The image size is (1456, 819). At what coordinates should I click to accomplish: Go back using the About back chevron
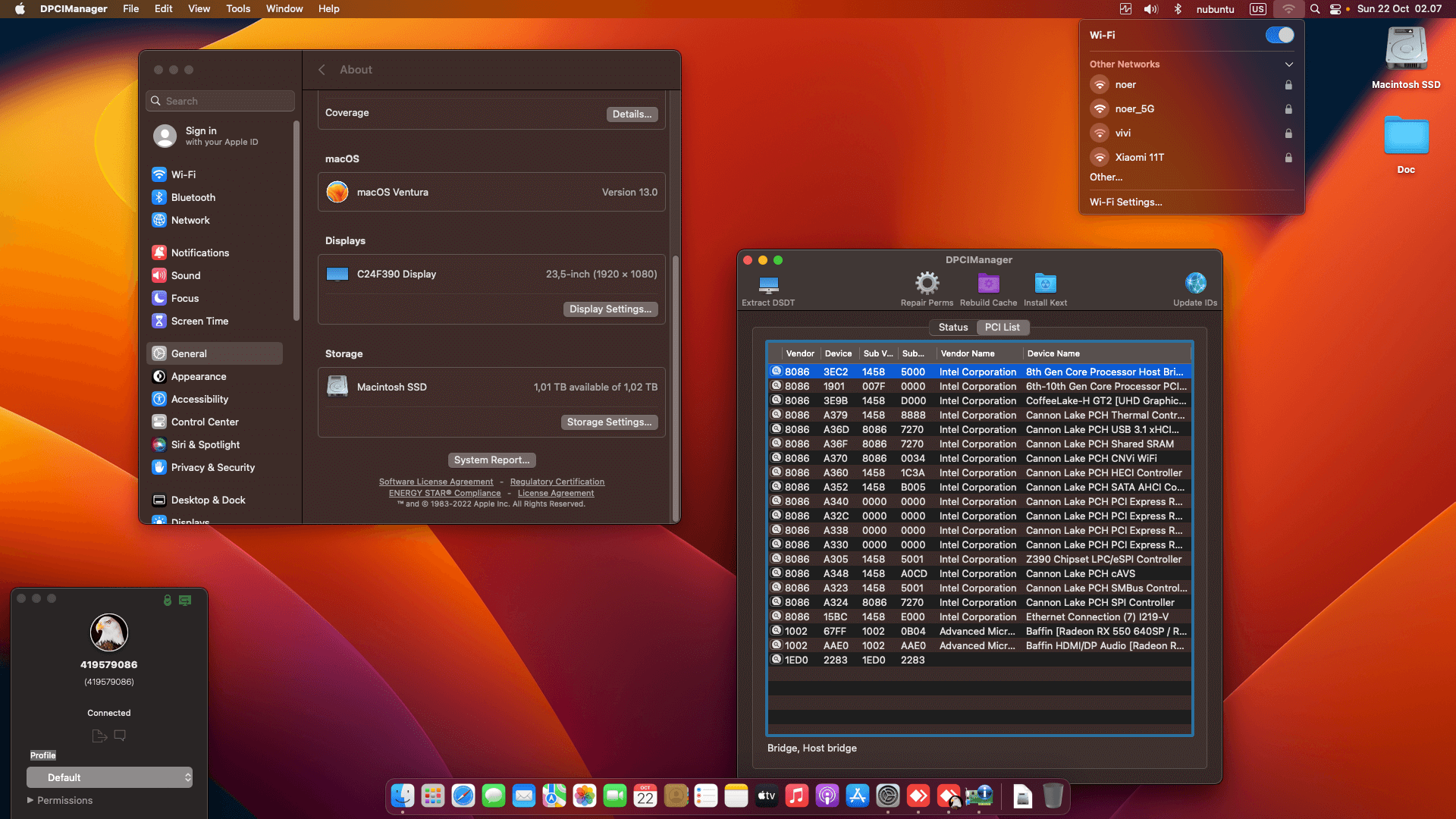322,70
